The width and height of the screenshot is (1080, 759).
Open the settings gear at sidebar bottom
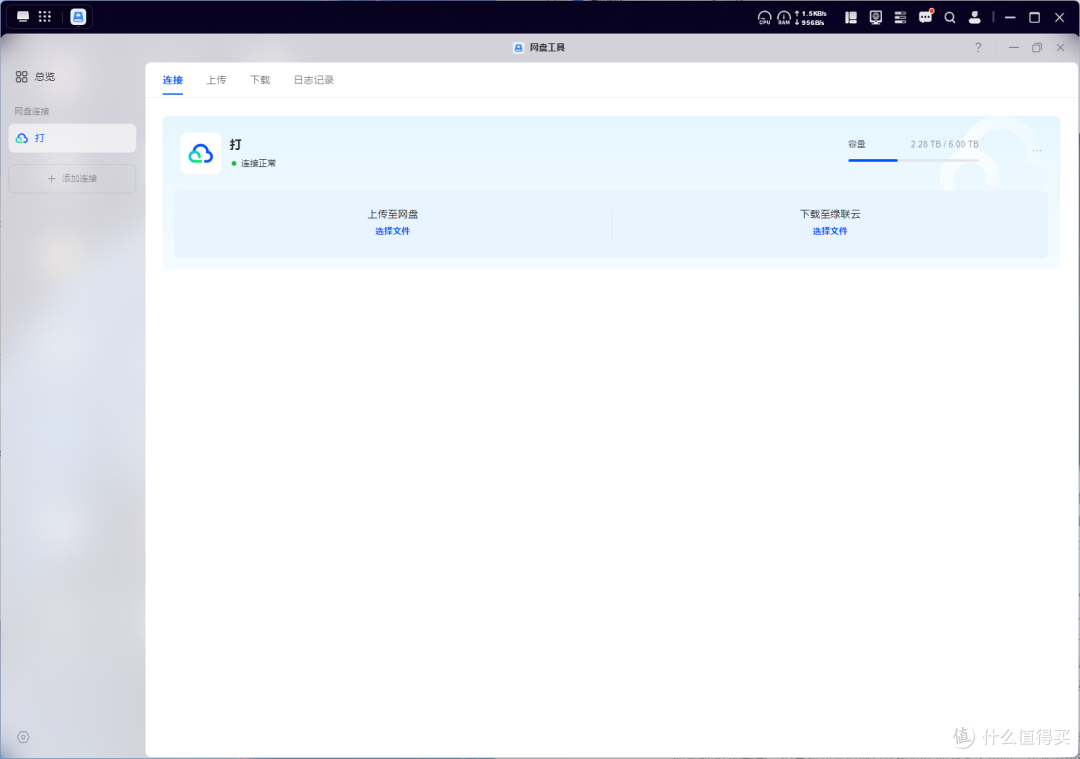(x=23, y=737)
